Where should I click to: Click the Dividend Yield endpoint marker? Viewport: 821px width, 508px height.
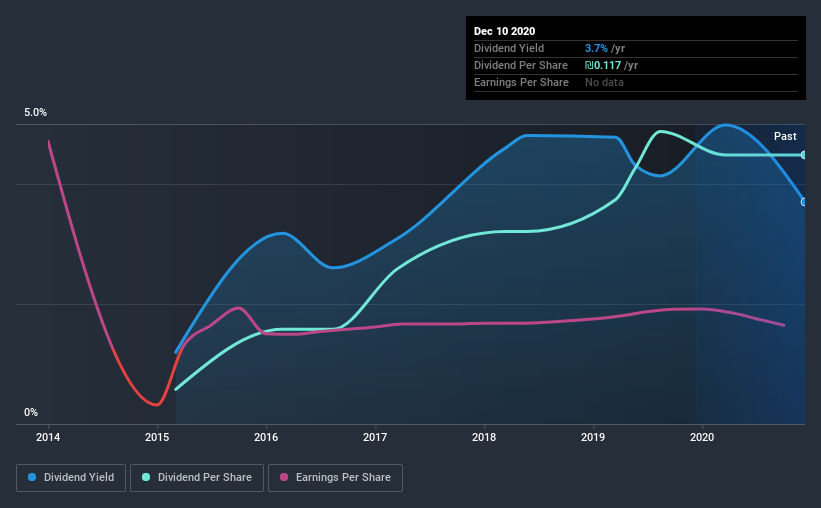click(x=803, y=202)
